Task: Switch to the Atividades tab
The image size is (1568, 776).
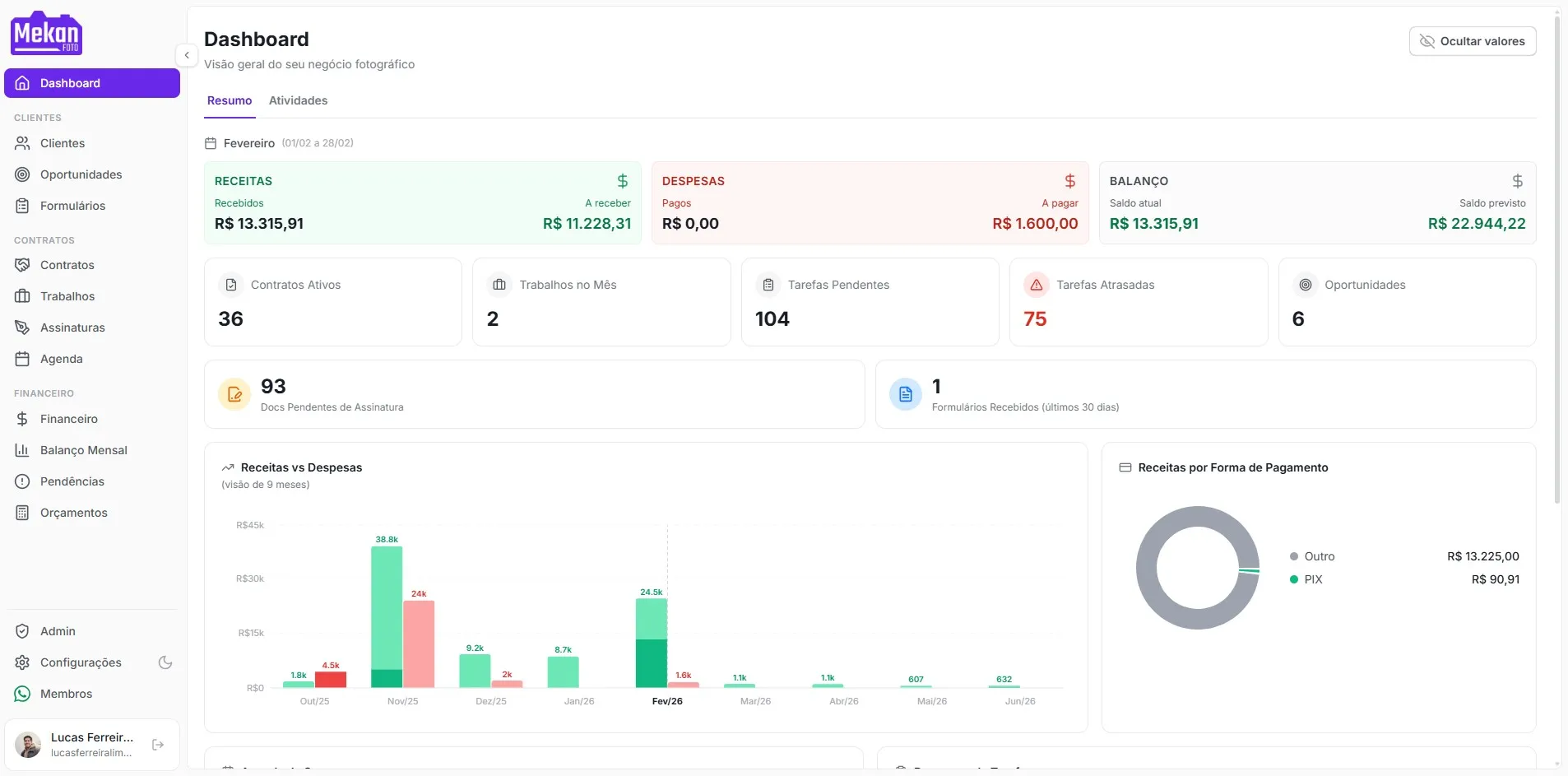Action: 298,100
